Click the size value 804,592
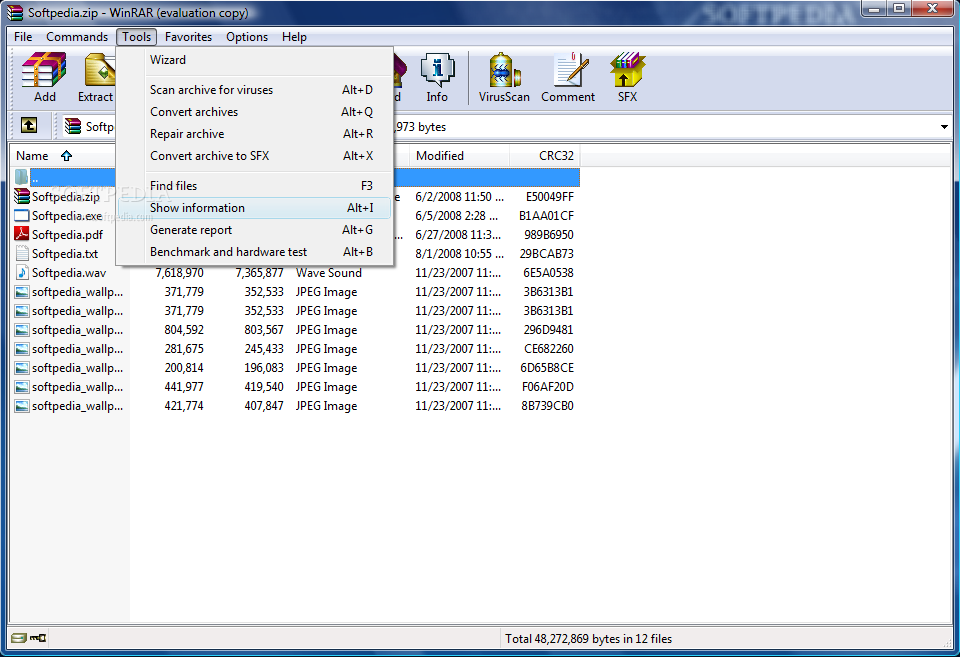The image size is (960, 657). tap(184, 330)
